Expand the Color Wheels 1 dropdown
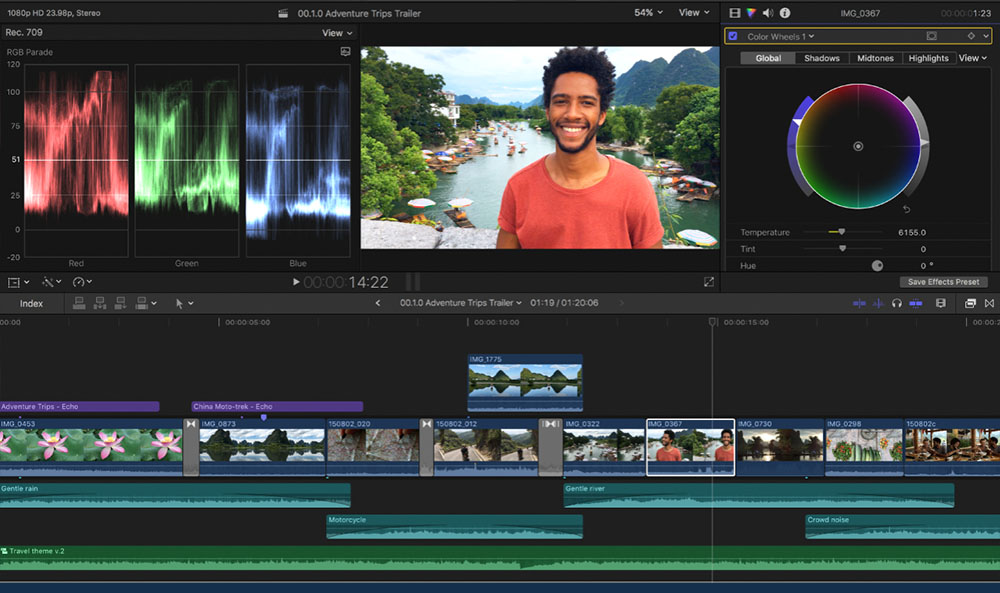The width and height of the screenshot is (1000, 593). tap(811, 35)
